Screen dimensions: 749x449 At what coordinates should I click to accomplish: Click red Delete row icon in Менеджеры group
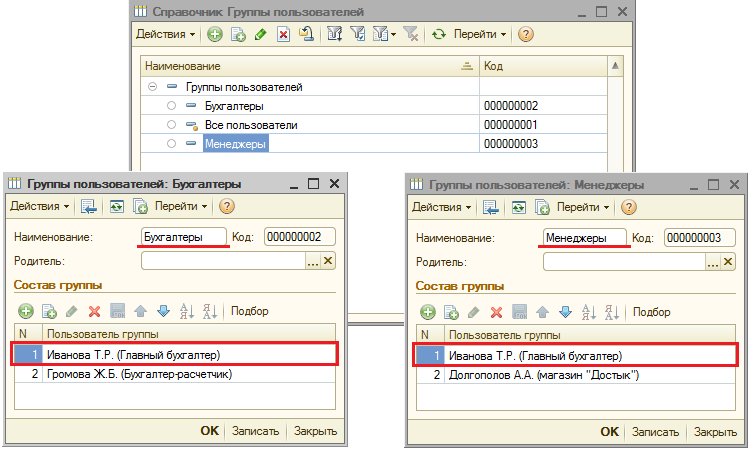(497, 312)
